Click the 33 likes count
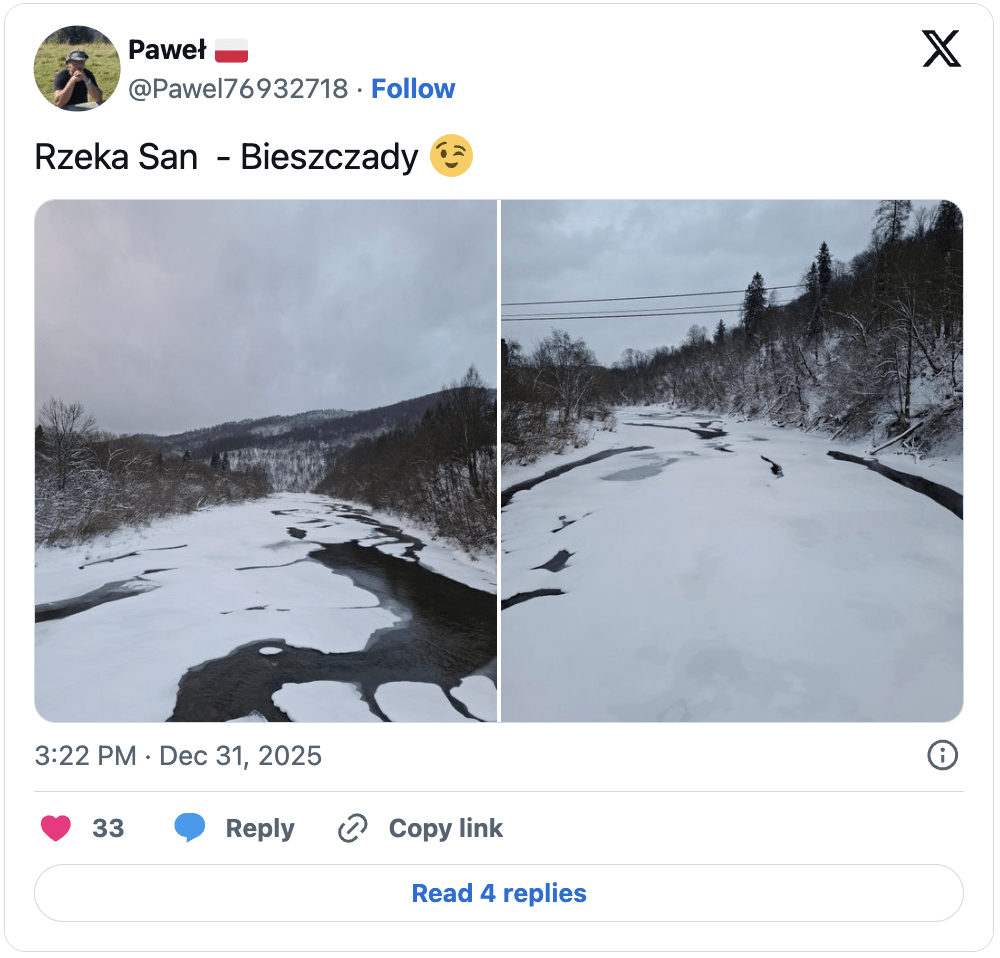Image resolution: width=1000 pixels, height=958 pixels. coord(108,828)
